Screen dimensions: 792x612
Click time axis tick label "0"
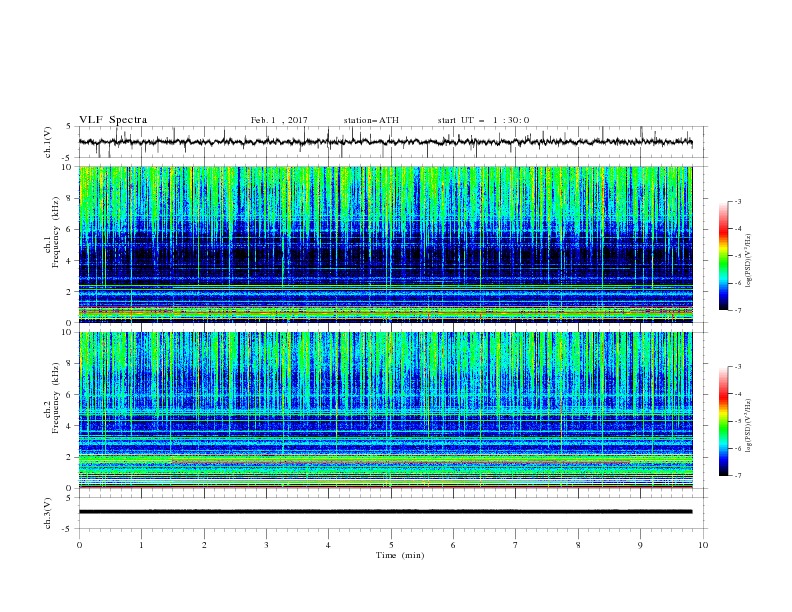pyautogui.click(x=79, y=545)
